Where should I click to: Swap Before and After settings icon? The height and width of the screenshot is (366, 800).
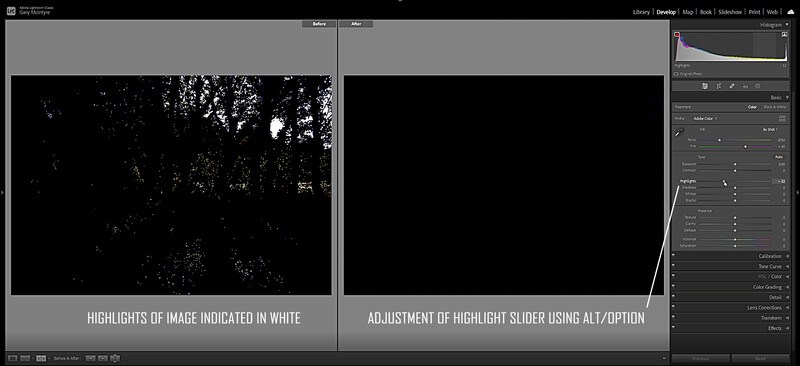(115, 358)
